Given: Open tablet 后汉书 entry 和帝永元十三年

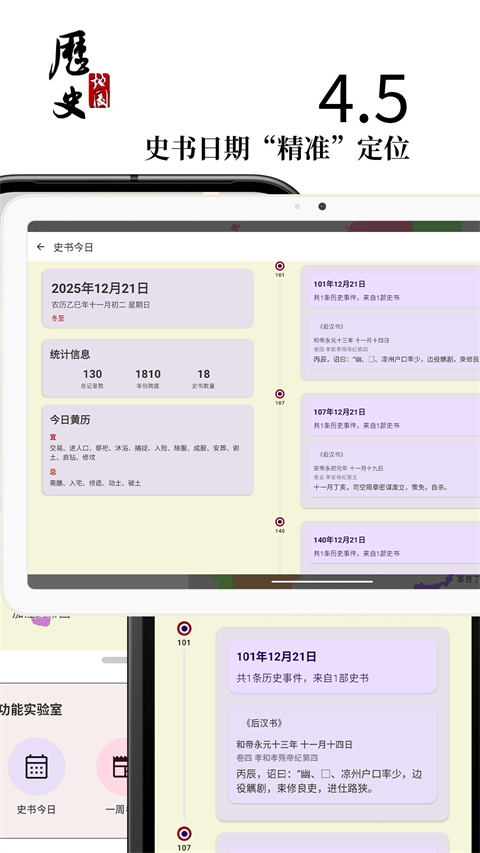Looking at the screenshot, I should coord(394,343).
